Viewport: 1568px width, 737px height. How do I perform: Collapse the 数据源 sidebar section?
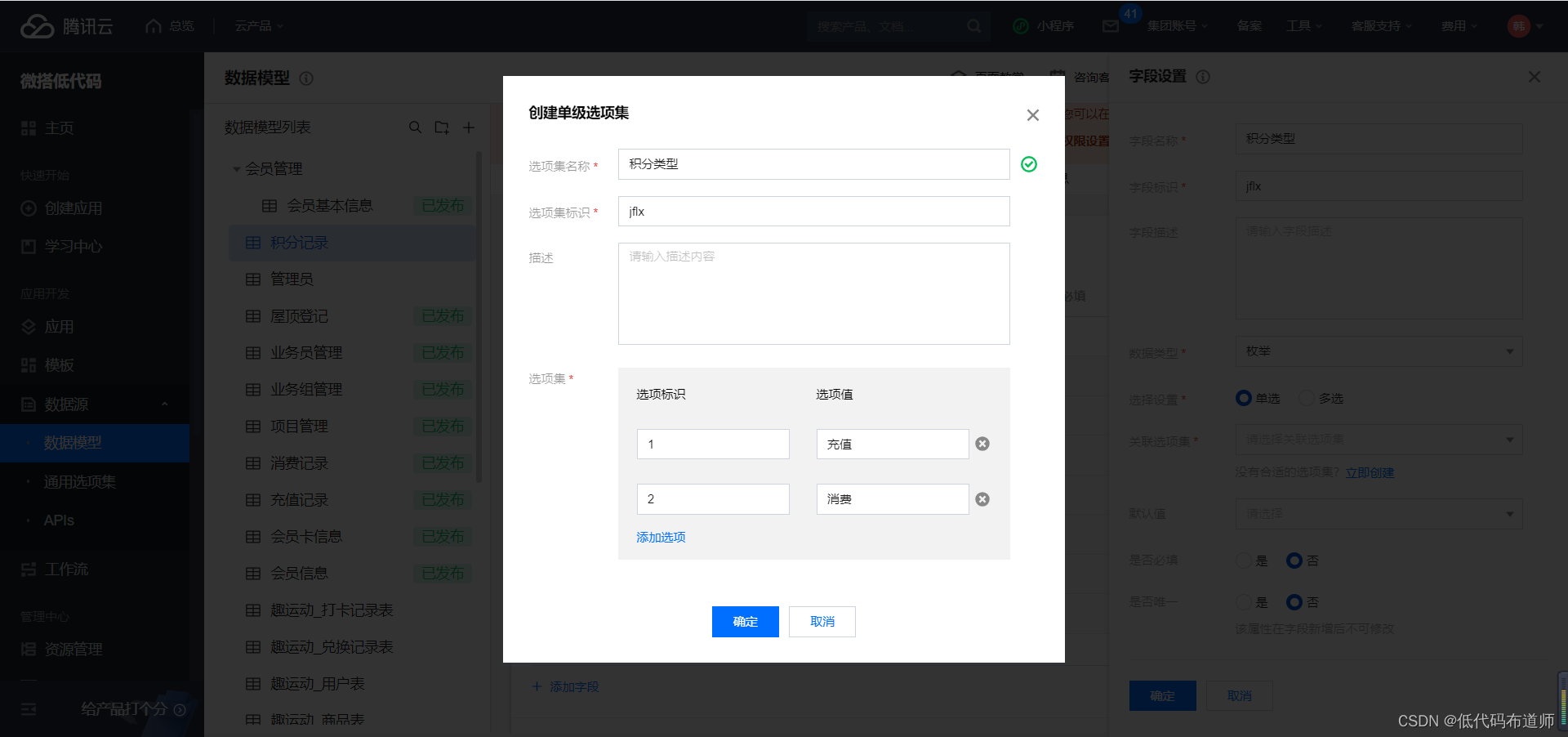pyautogui.click(x=164, y=404)
